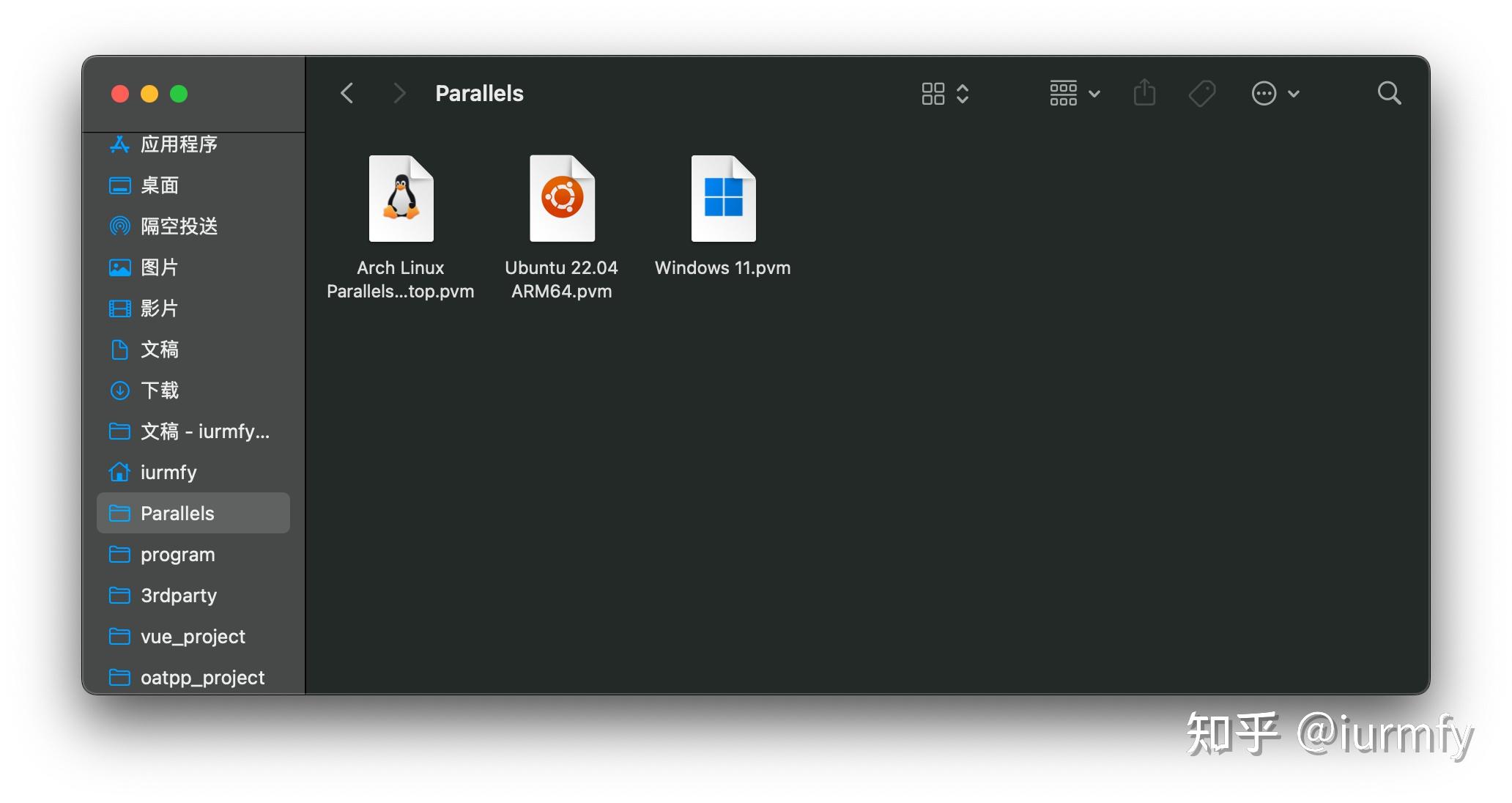
Task: Open the 图片 (Pictures) sidebar folder
Action: (159, 267)
